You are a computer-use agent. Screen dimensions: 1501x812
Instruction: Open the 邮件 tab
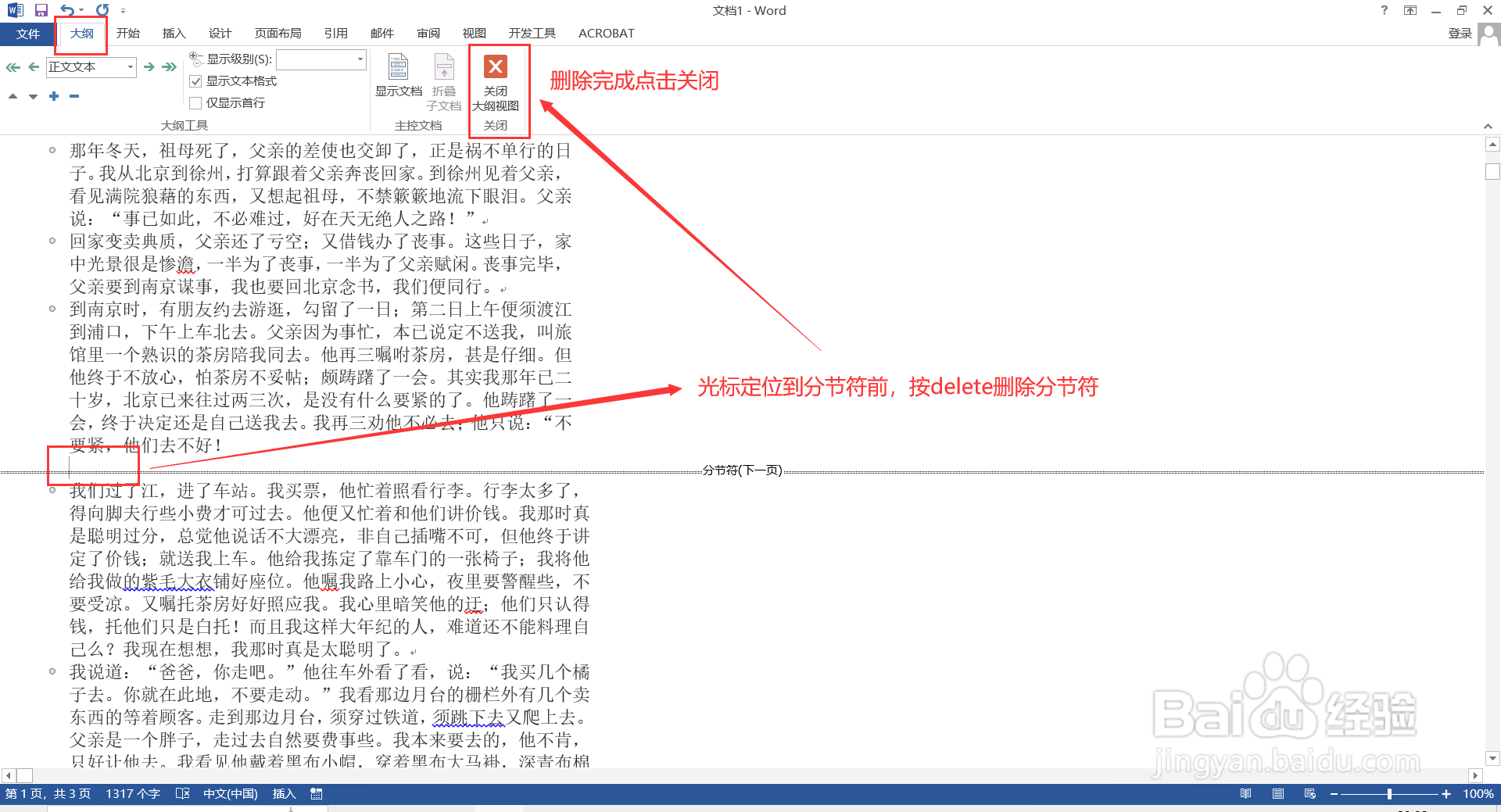[382, 34]
